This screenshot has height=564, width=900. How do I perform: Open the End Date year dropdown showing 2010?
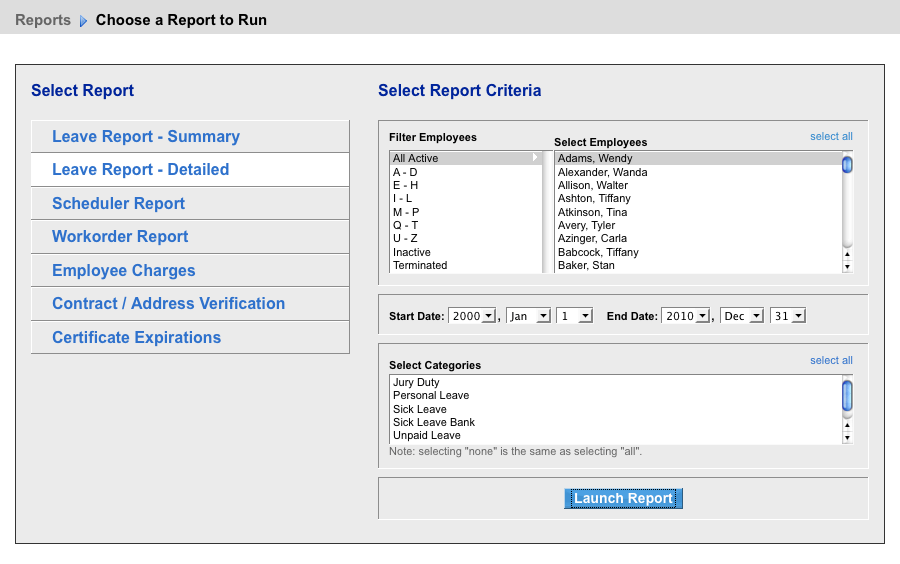tap(685, 316)
